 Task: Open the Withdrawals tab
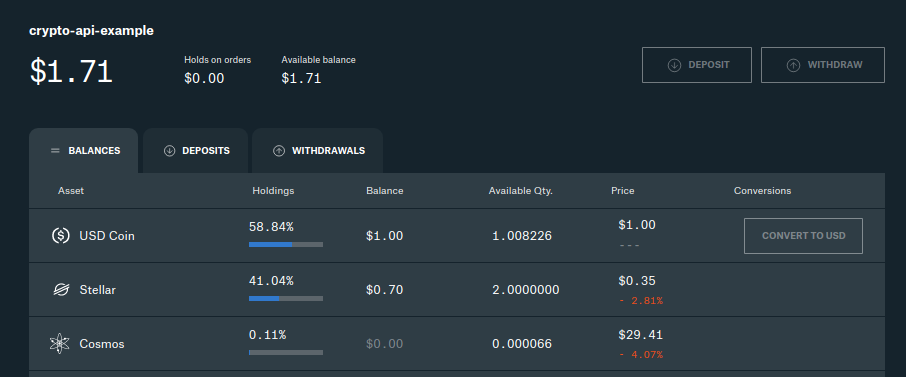[317, 150]
